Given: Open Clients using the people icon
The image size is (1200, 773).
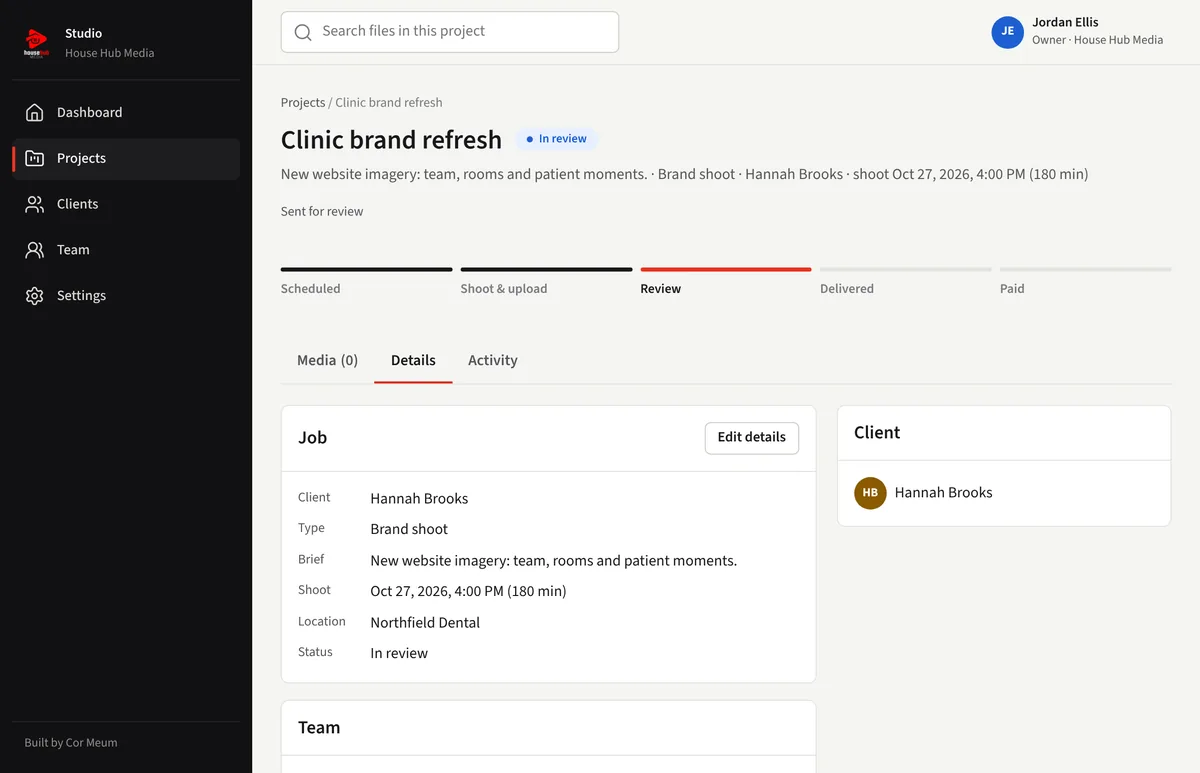Looking at the screenshot, I should (x=35, y=204).
